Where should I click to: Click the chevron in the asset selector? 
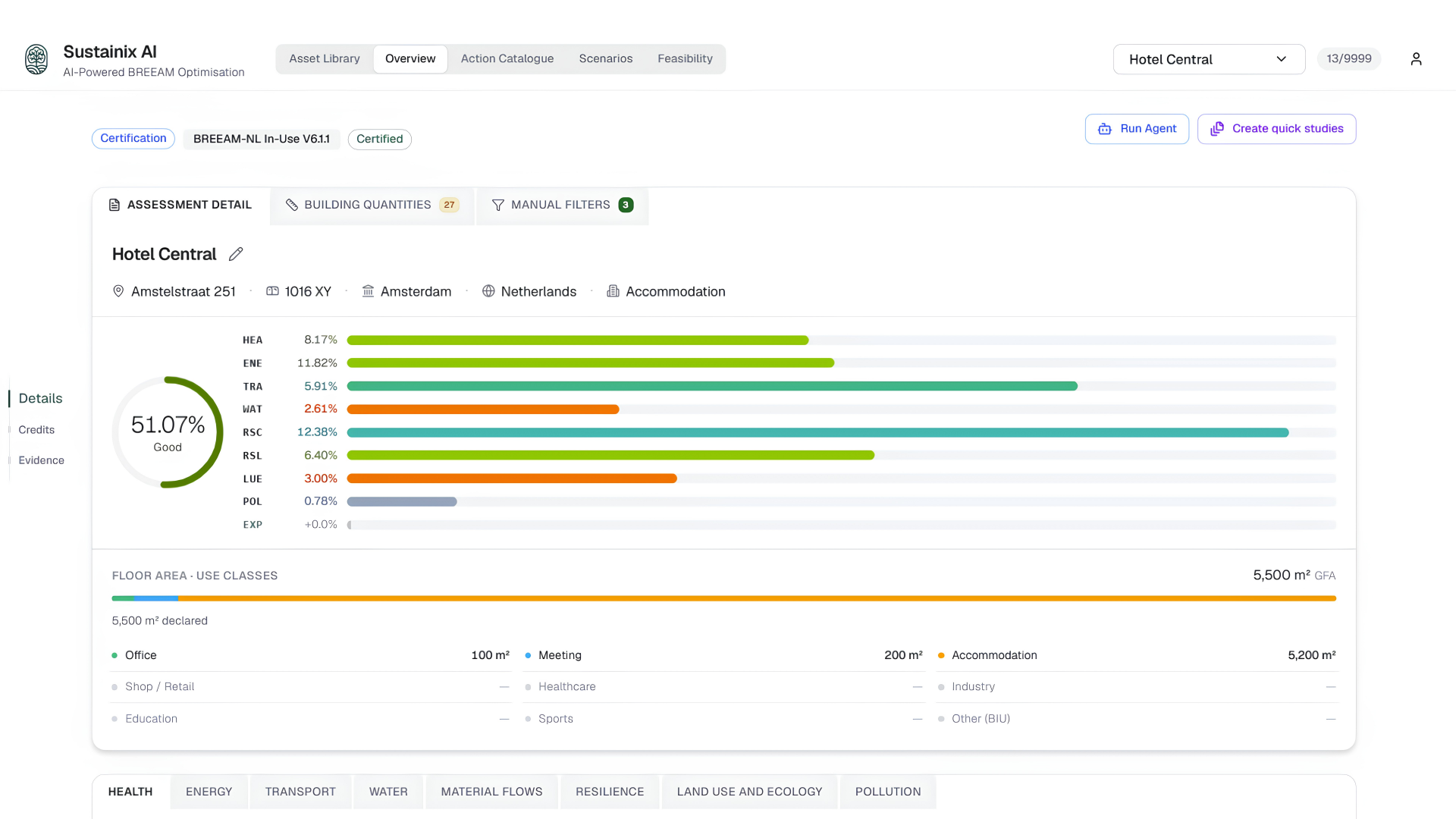pos(1282,59)
